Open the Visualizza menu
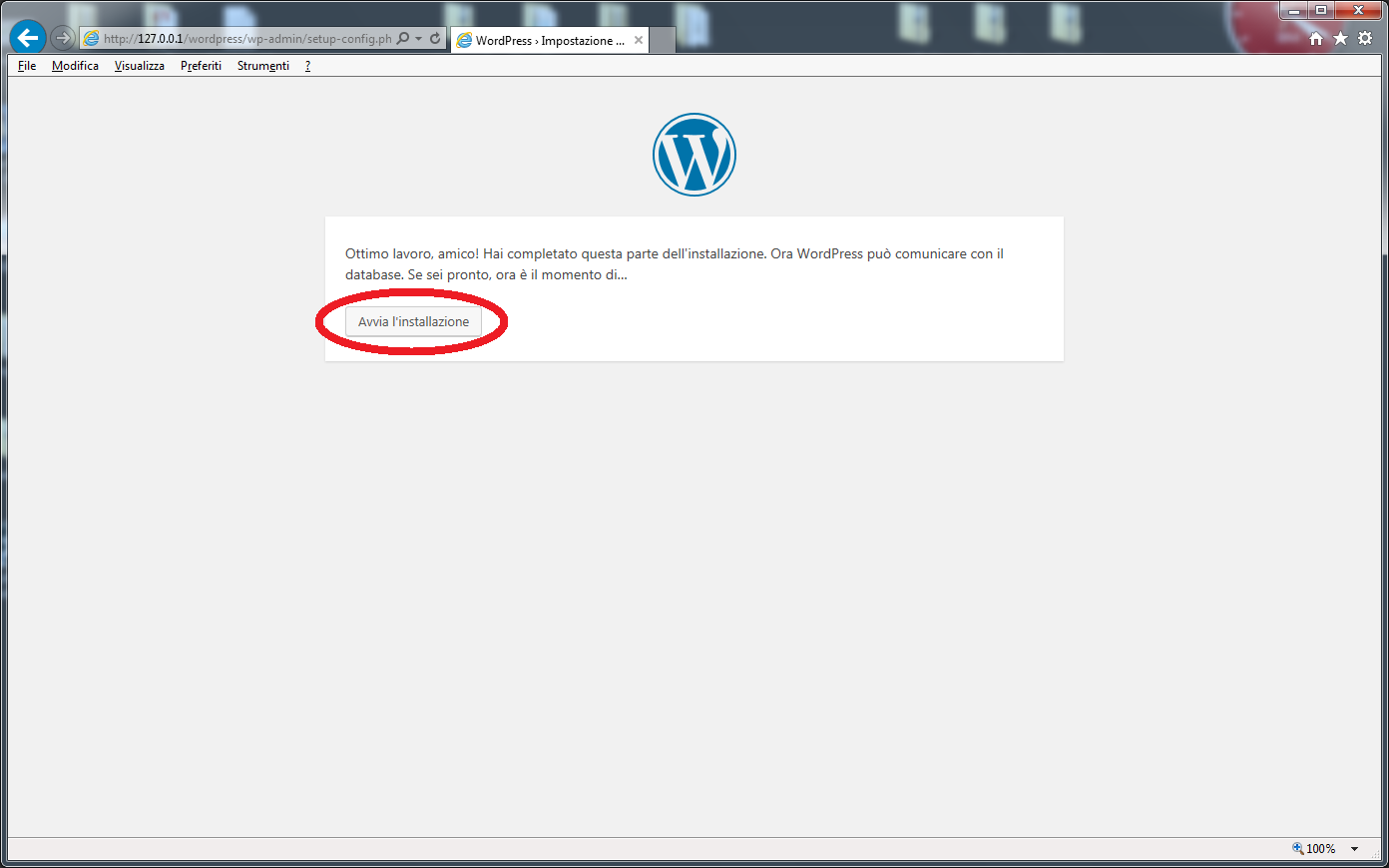This screenshot has width=1389, height=868. (x=140, y=66)
